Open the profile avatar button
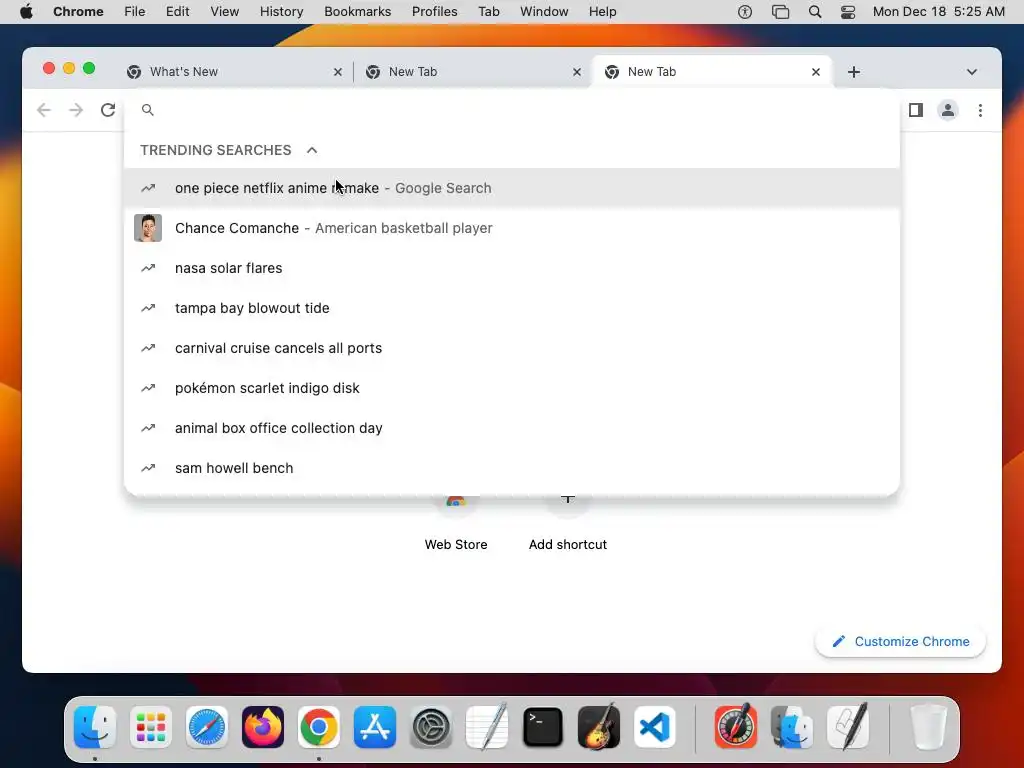The height and width of the screenshot is (768, 1024). pos(948,110)
